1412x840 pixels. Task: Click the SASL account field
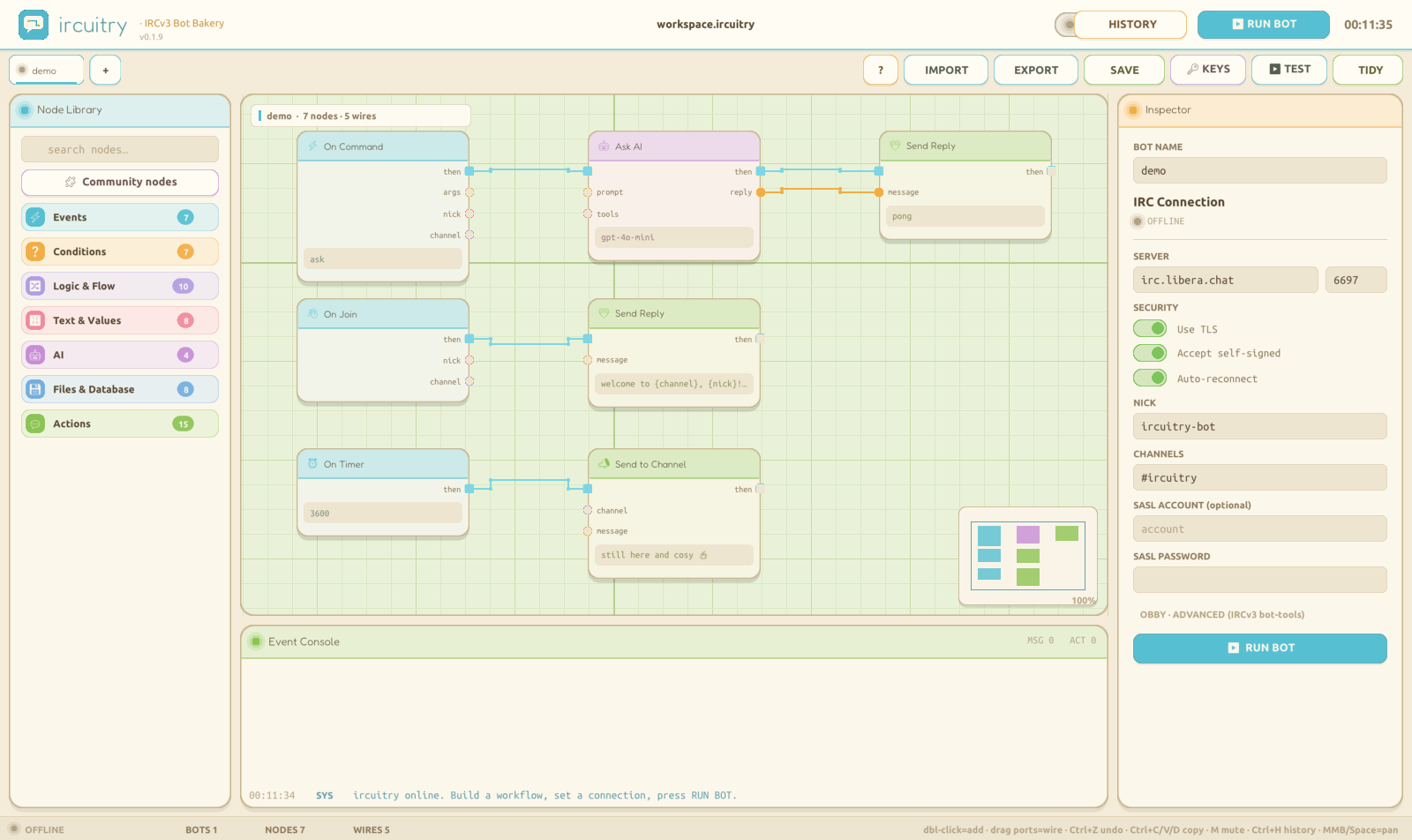[1260, 529]
